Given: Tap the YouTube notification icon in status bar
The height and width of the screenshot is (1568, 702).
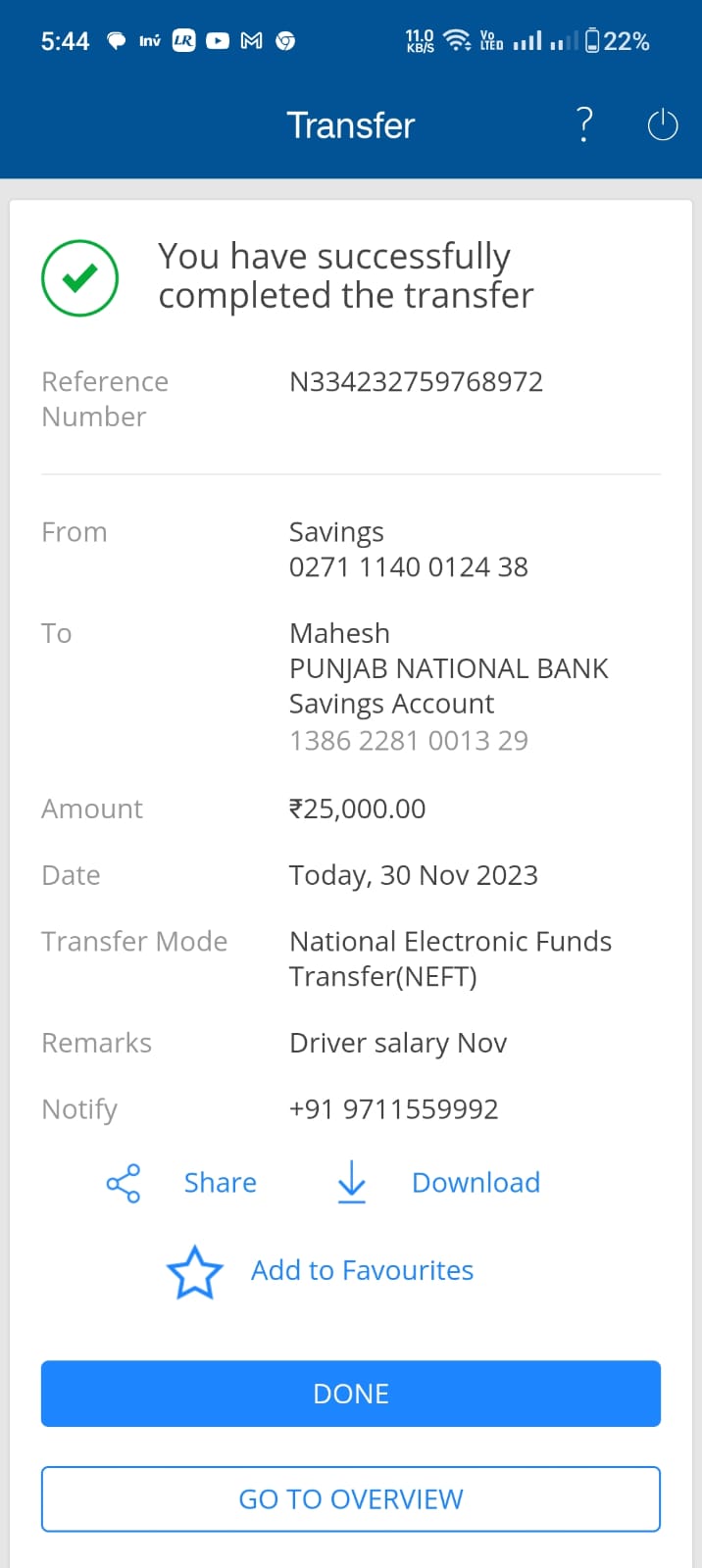Looking at the screenshot, I should [218, 41].
